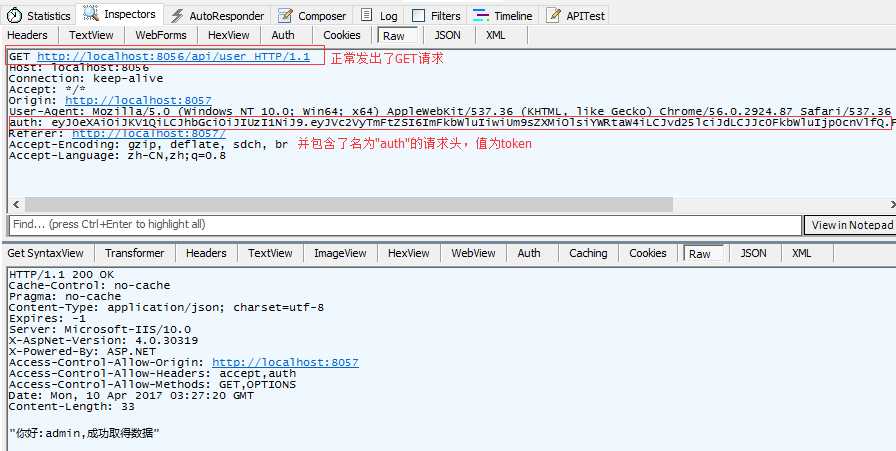Click the Statistics stopwatch icon
896x451 pixels.
14,15
